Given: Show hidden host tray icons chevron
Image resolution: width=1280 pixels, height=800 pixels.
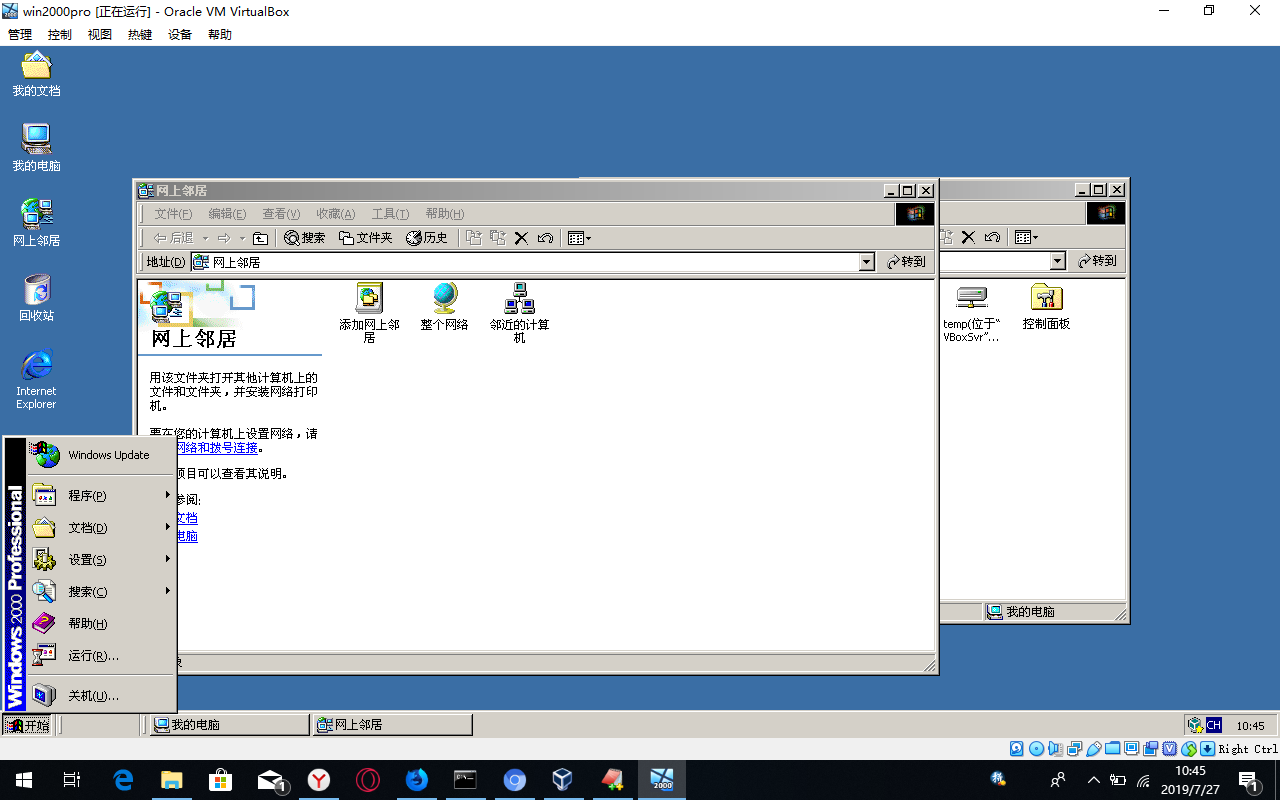Looking at the screenshot, I should pos(1093,780).
